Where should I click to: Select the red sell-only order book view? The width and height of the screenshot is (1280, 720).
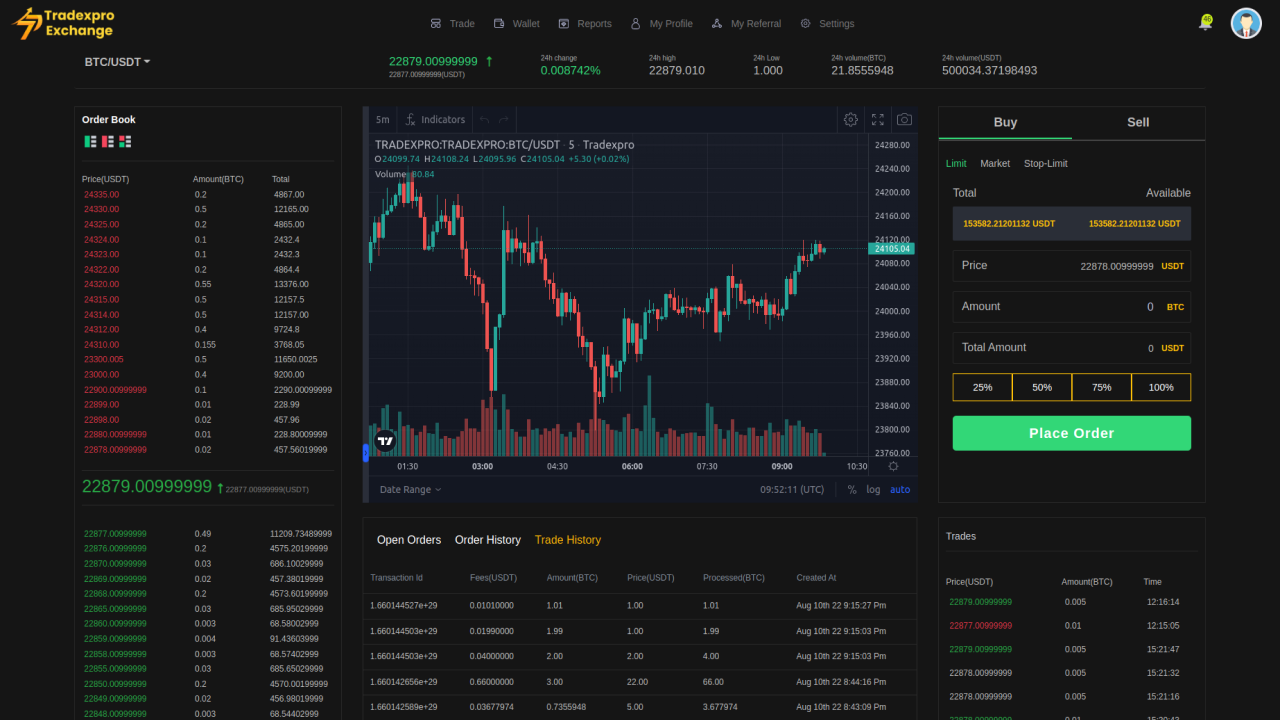point(107,141)
